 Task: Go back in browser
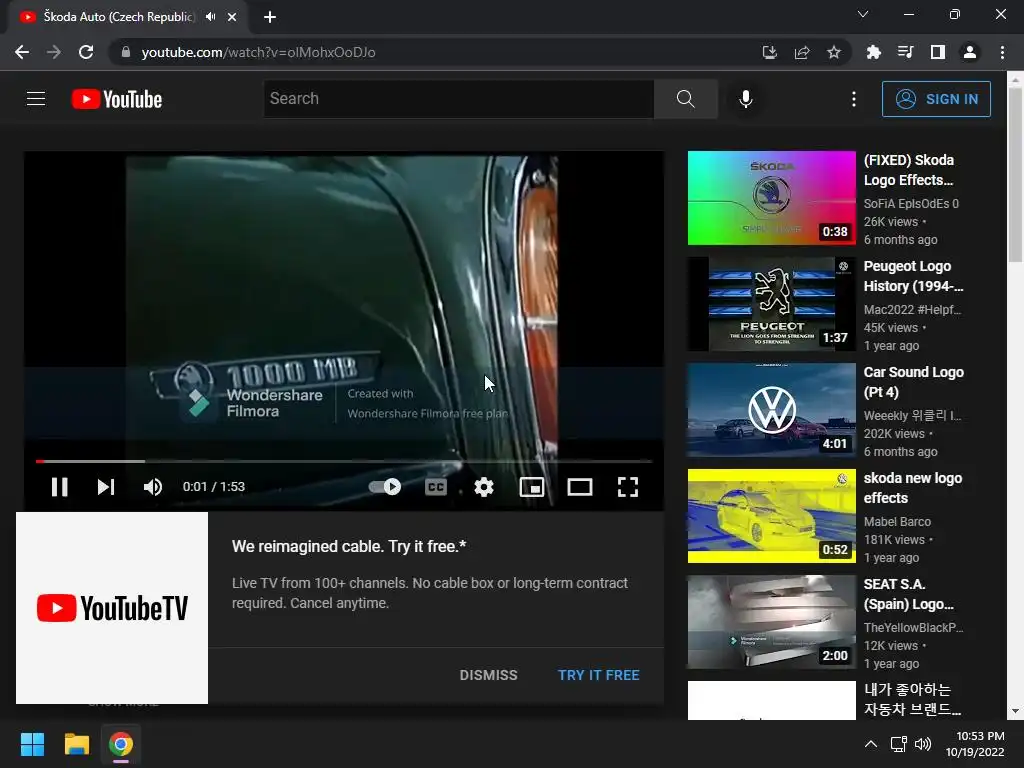pyautogui.click(x=22, y=52)
